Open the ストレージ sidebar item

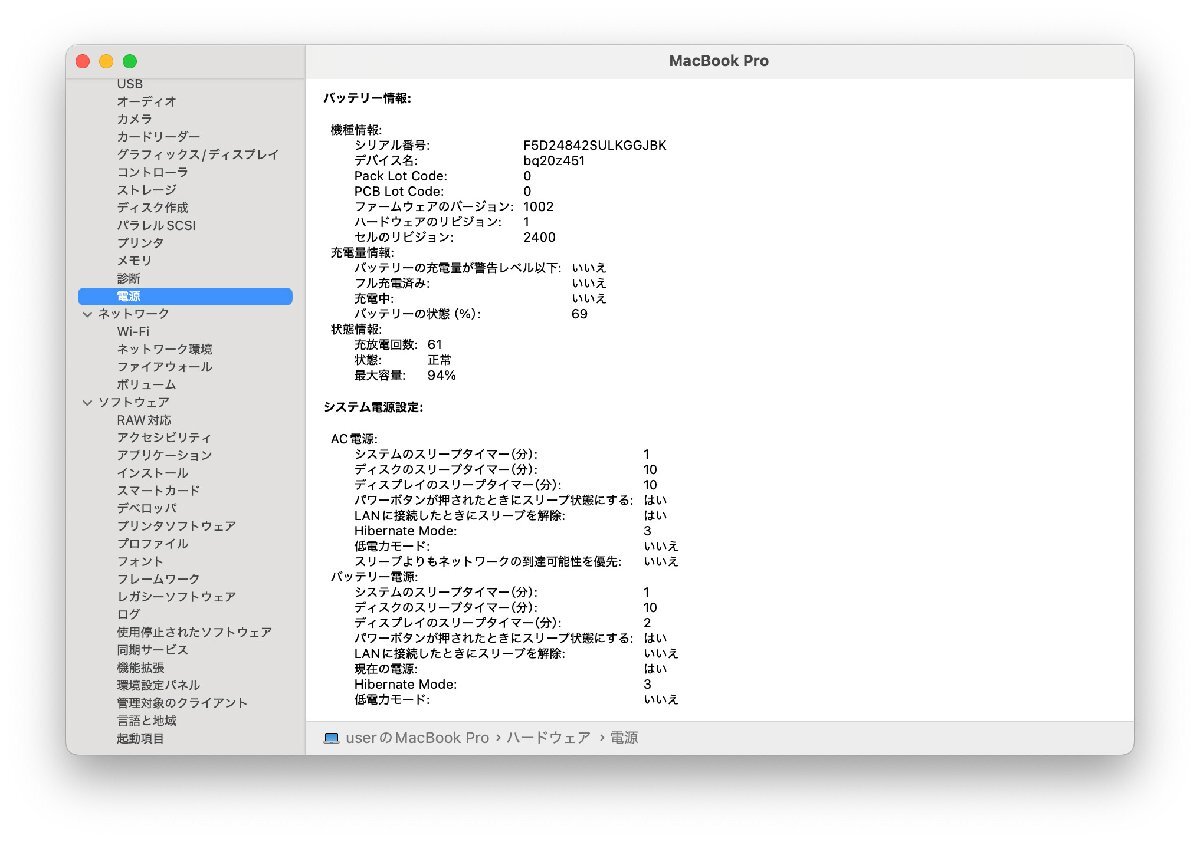coord(147,190)
